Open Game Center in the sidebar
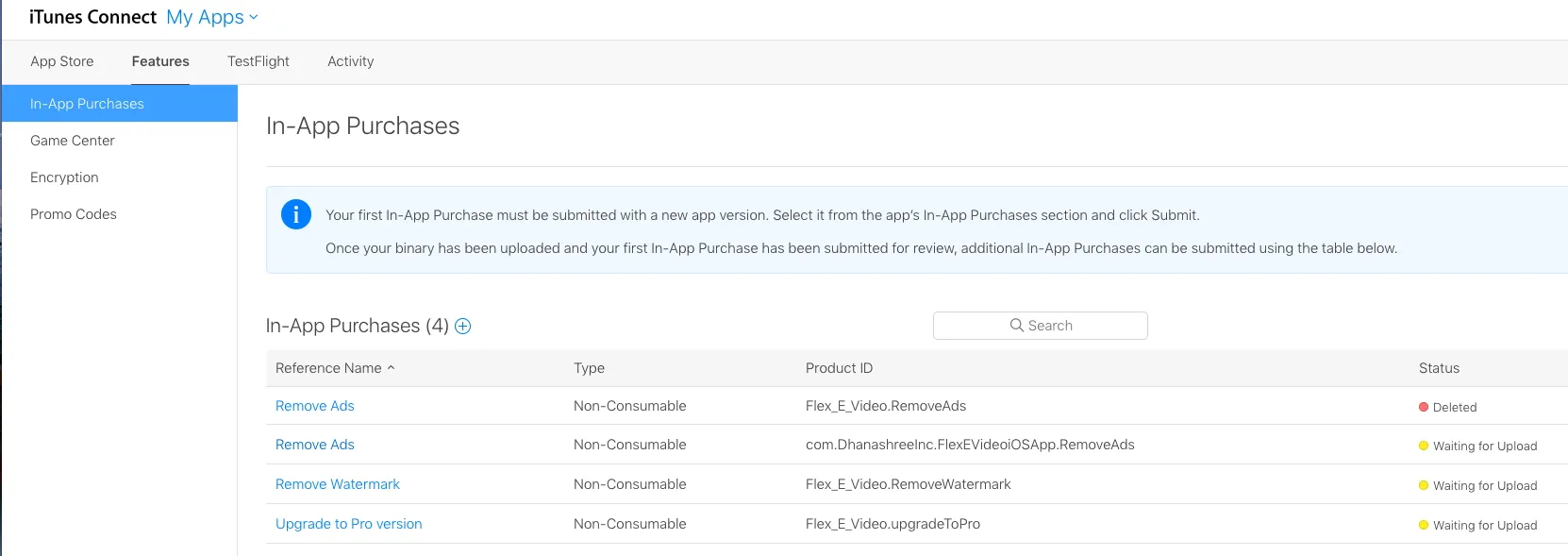 (x=73, y=141)
